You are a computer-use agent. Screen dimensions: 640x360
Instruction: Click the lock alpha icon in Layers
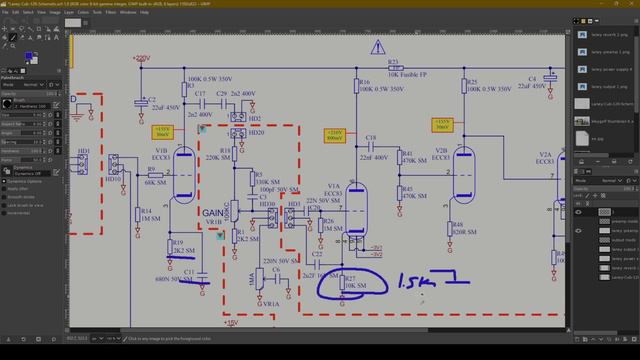pyautogui.click(x=603, y=196)
